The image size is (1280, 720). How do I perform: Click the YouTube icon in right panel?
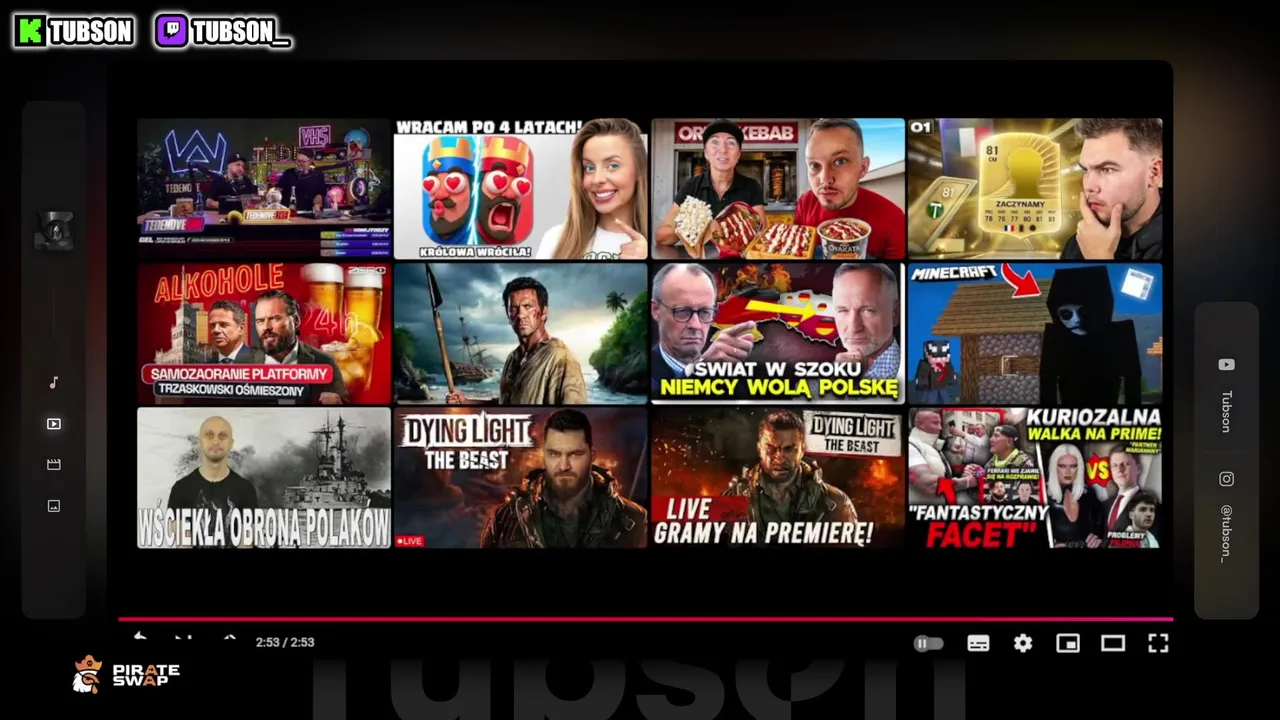[x=1226, y=365]
